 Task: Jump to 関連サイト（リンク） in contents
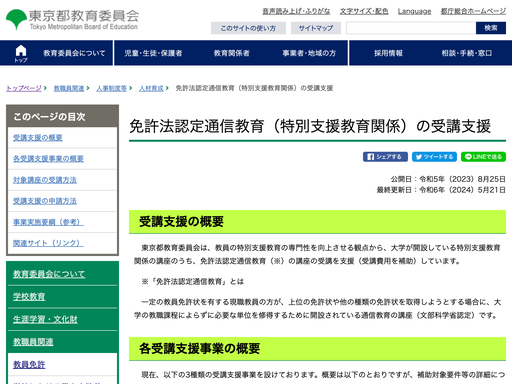[x=48, y=243]
